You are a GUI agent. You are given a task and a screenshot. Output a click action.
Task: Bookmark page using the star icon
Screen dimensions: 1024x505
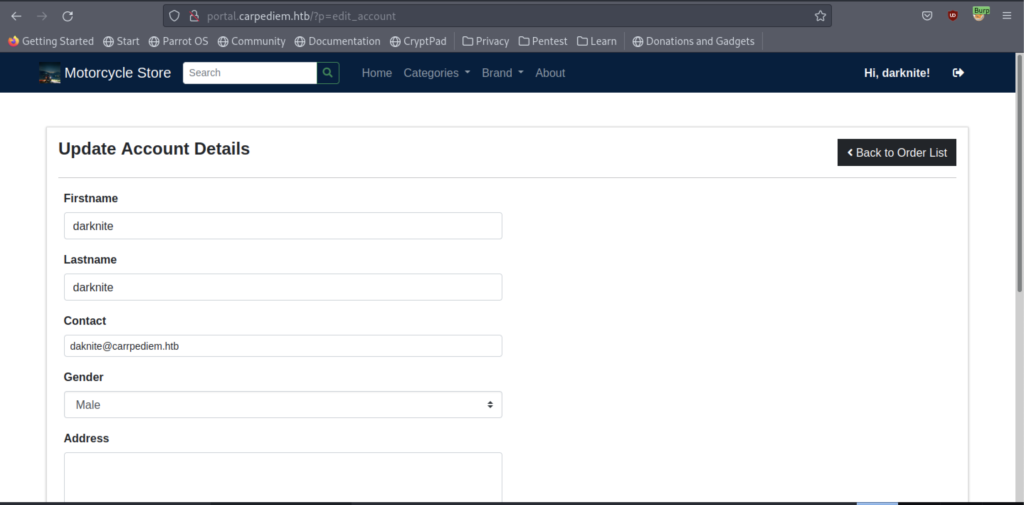coord(820,16)
